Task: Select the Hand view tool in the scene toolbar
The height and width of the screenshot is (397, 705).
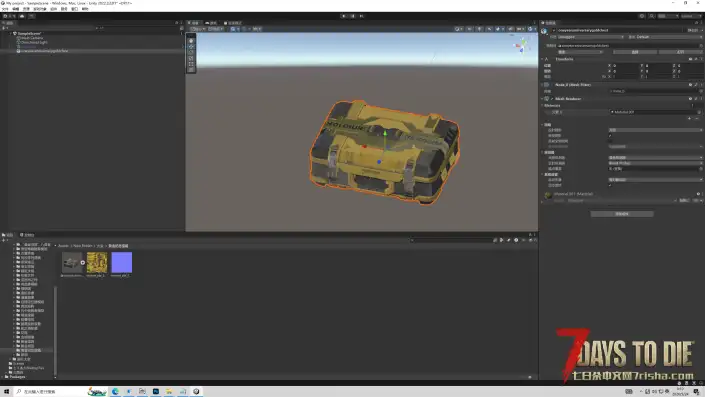Action: coord(191,40)
